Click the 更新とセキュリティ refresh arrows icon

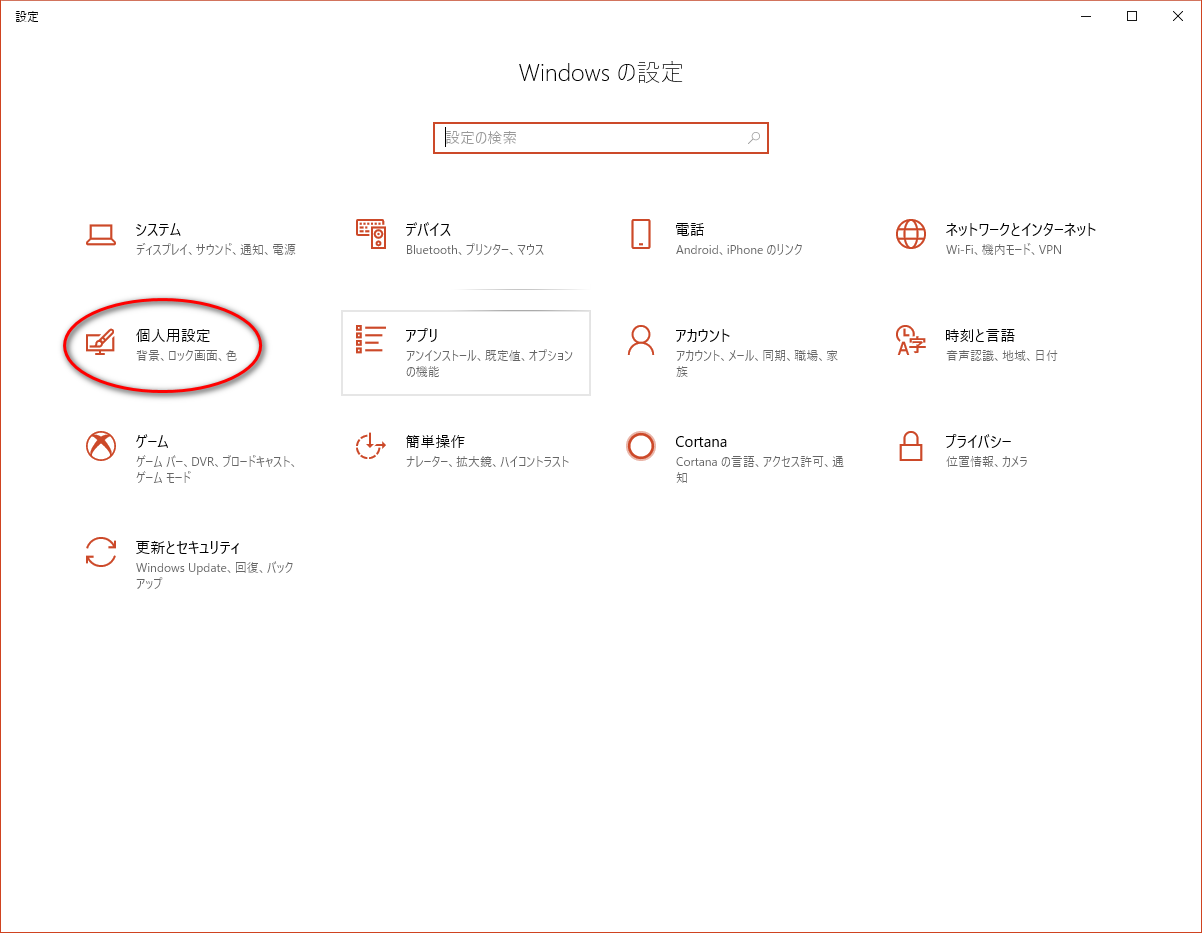101,552
